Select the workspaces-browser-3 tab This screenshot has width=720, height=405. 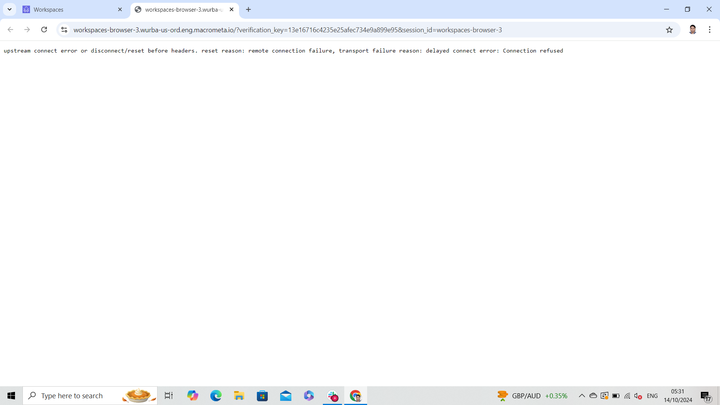click(185, 9)
